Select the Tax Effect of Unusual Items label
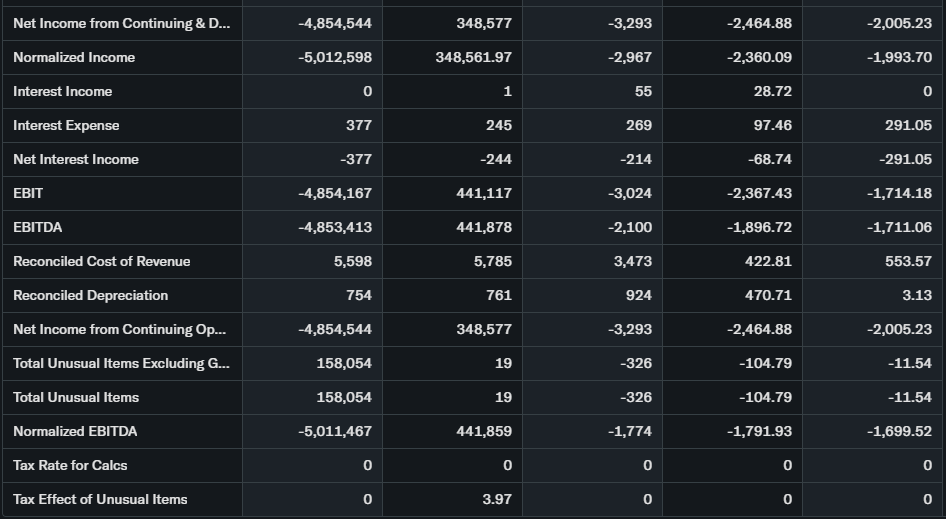This screenshot has height=519, width=946. pyautogui.click(x=100, y=499)
